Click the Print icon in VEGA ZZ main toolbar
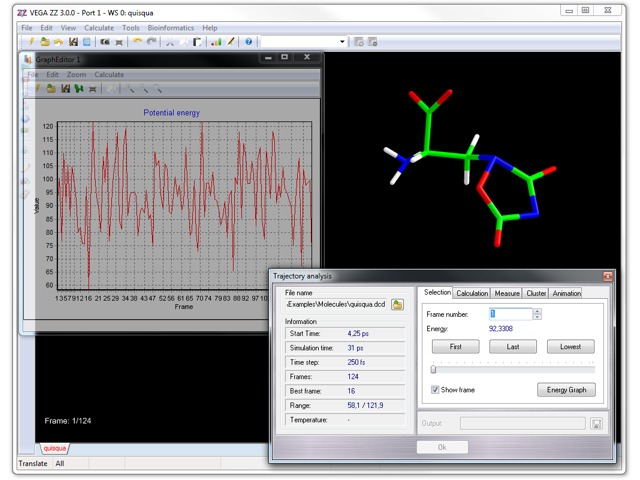 click(119, 42)
